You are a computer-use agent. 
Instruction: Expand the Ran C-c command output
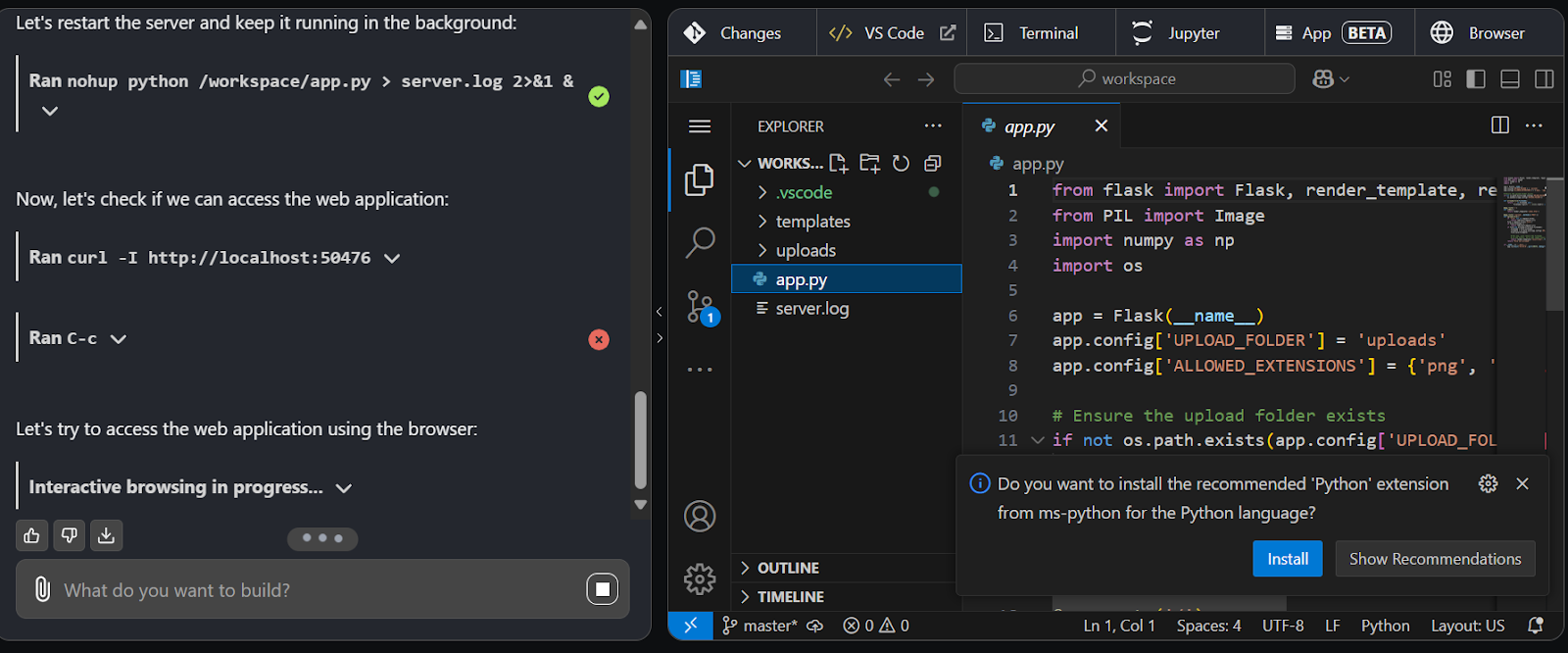119,339
